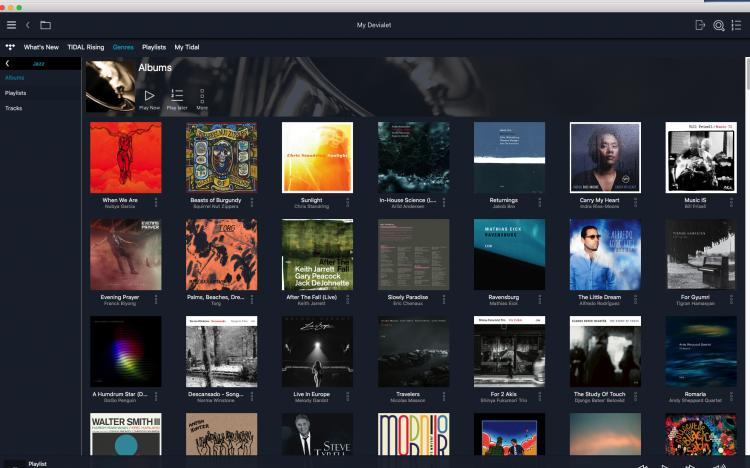Click the Travelers album title
The width and height of the screenshot is (750, 468).
coord(408,394)
